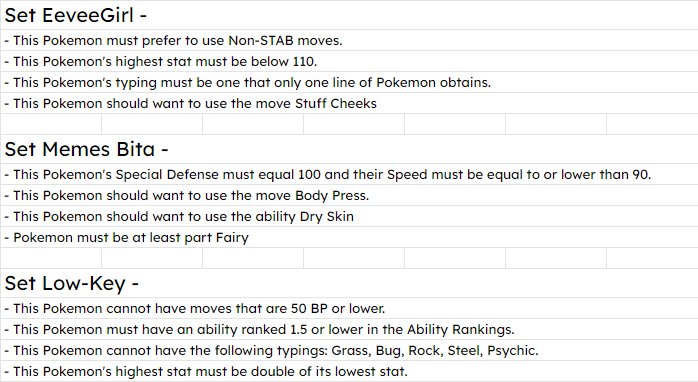Select last empty cell above Low-Key heading
698x382 pixels.
tap(653, 258)
